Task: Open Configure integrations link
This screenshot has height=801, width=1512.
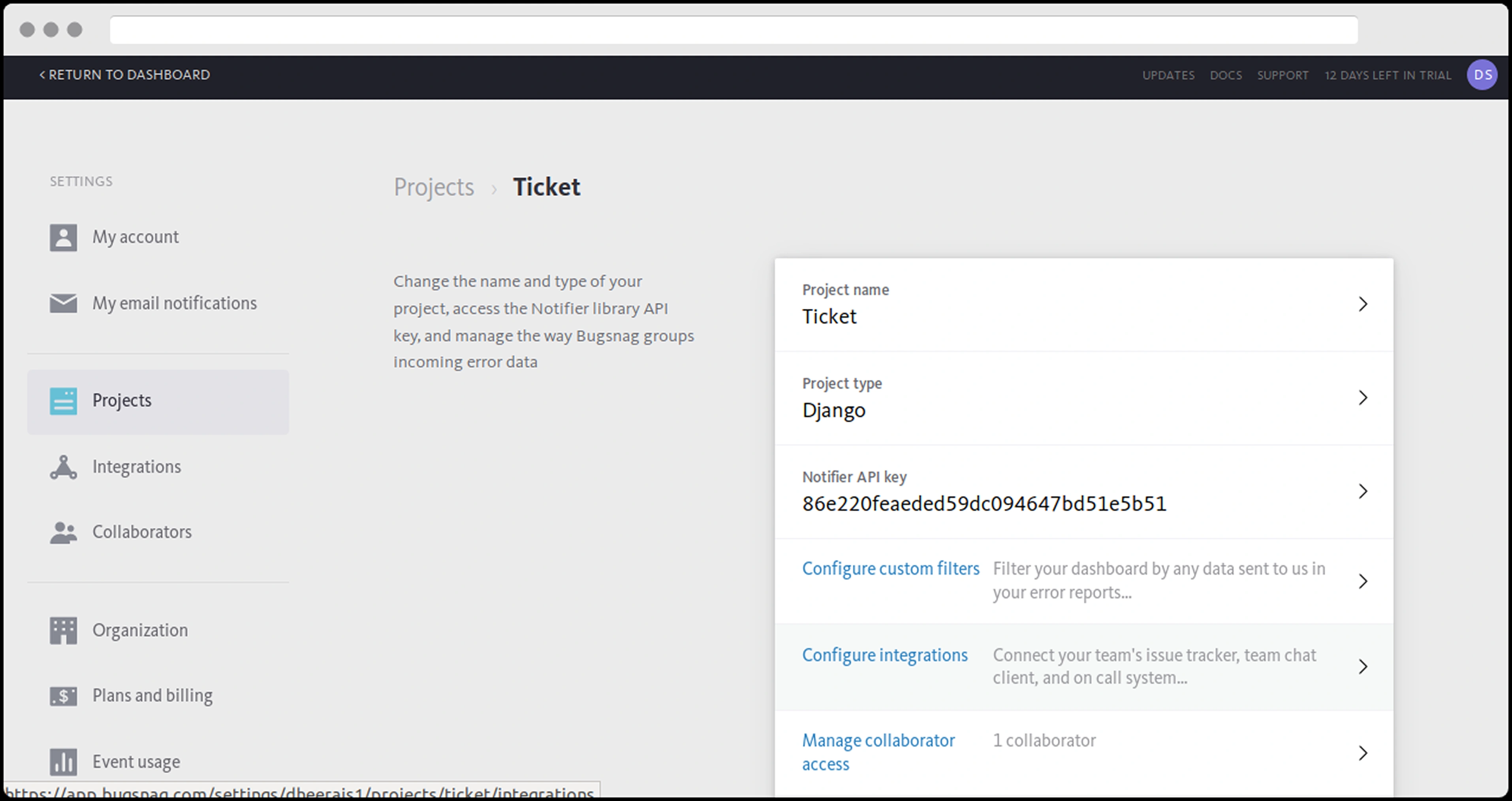Action: click(884, 655)
